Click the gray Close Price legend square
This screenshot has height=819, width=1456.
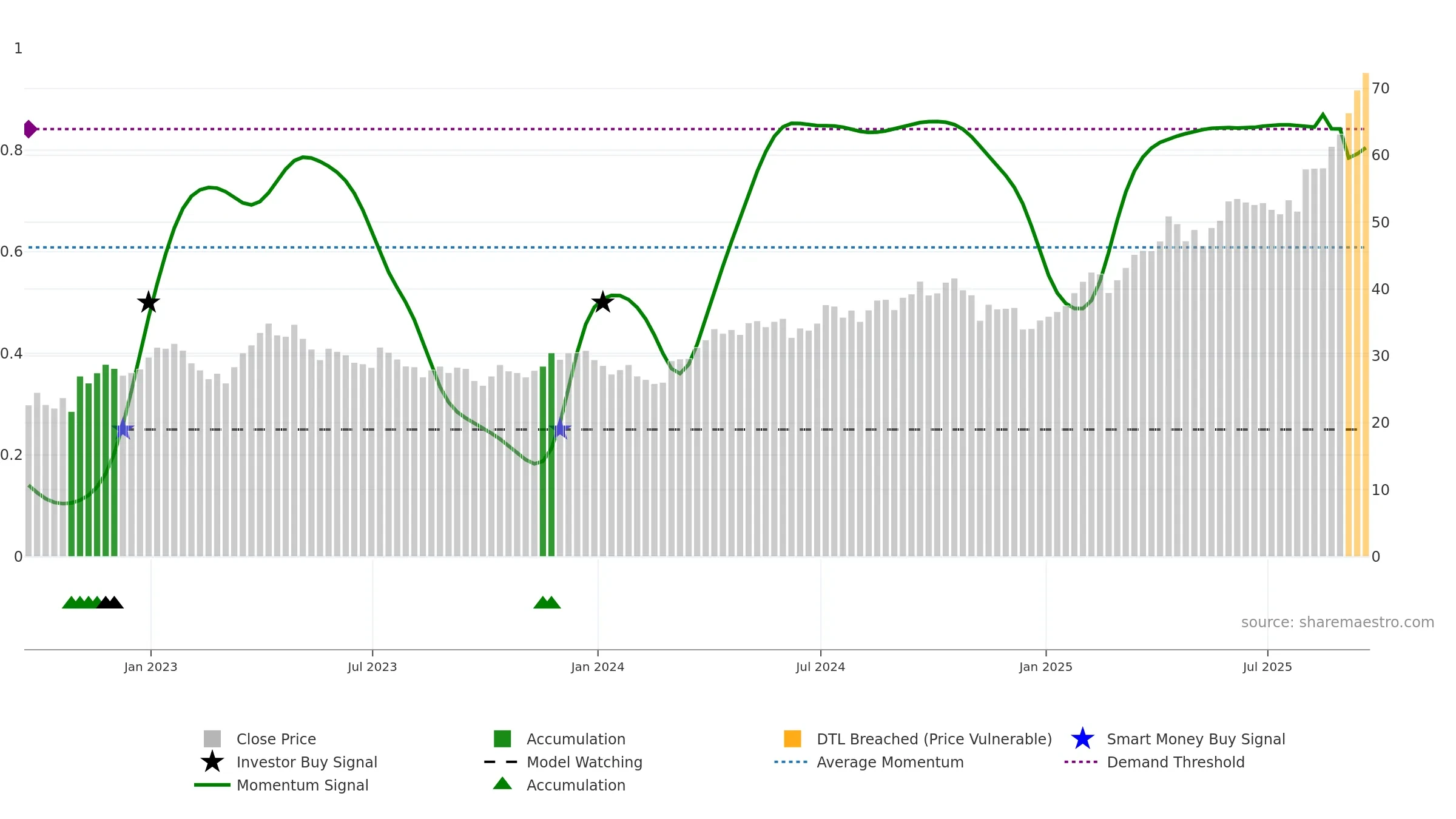212,739
